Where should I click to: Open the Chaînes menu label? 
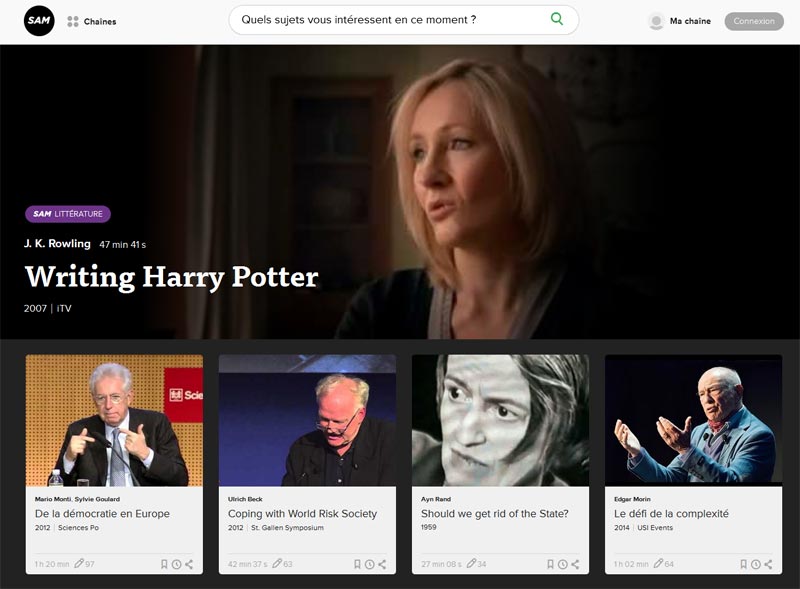(x=100, y=21)
